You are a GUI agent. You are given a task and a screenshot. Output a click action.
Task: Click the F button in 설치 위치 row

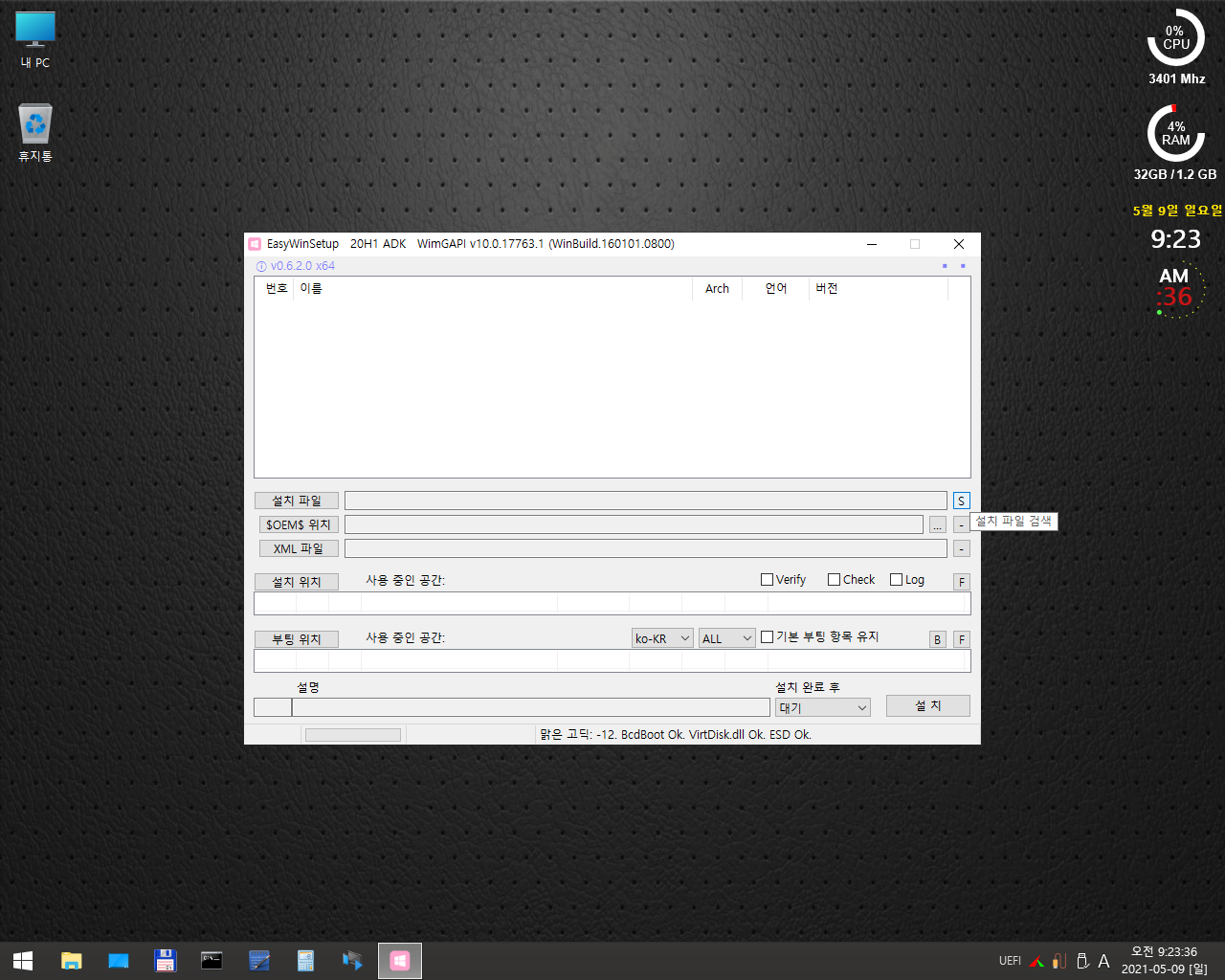[962, 582]
